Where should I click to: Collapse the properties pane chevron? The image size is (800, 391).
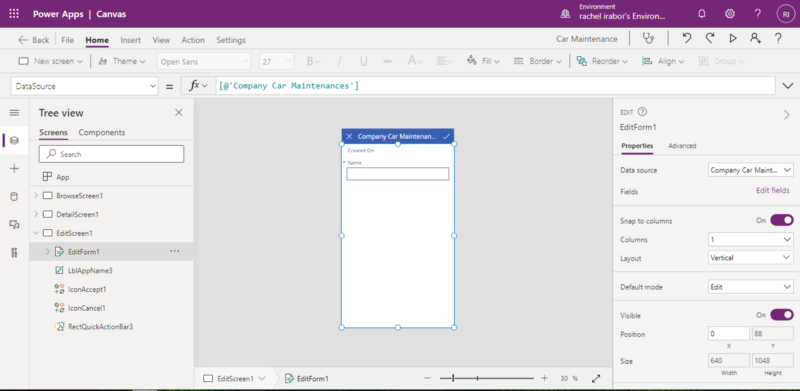click(x=787, y=115)
